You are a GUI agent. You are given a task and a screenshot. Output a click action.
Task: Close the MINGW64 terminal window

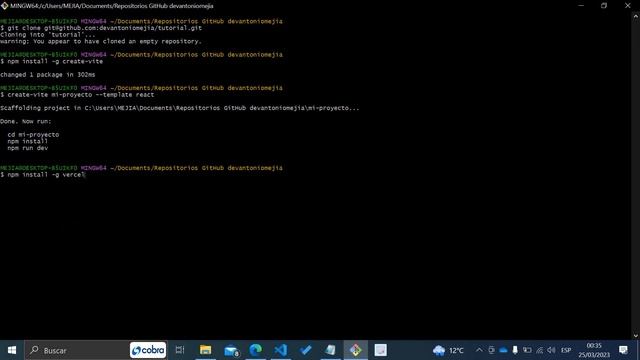[628, 6]
